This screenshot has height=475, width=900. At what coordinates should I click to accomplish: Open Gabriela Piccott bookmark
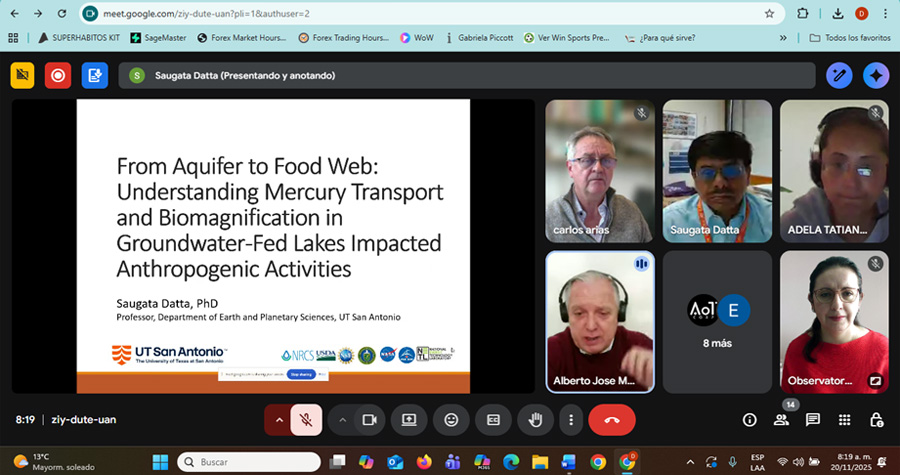point(479,38)
